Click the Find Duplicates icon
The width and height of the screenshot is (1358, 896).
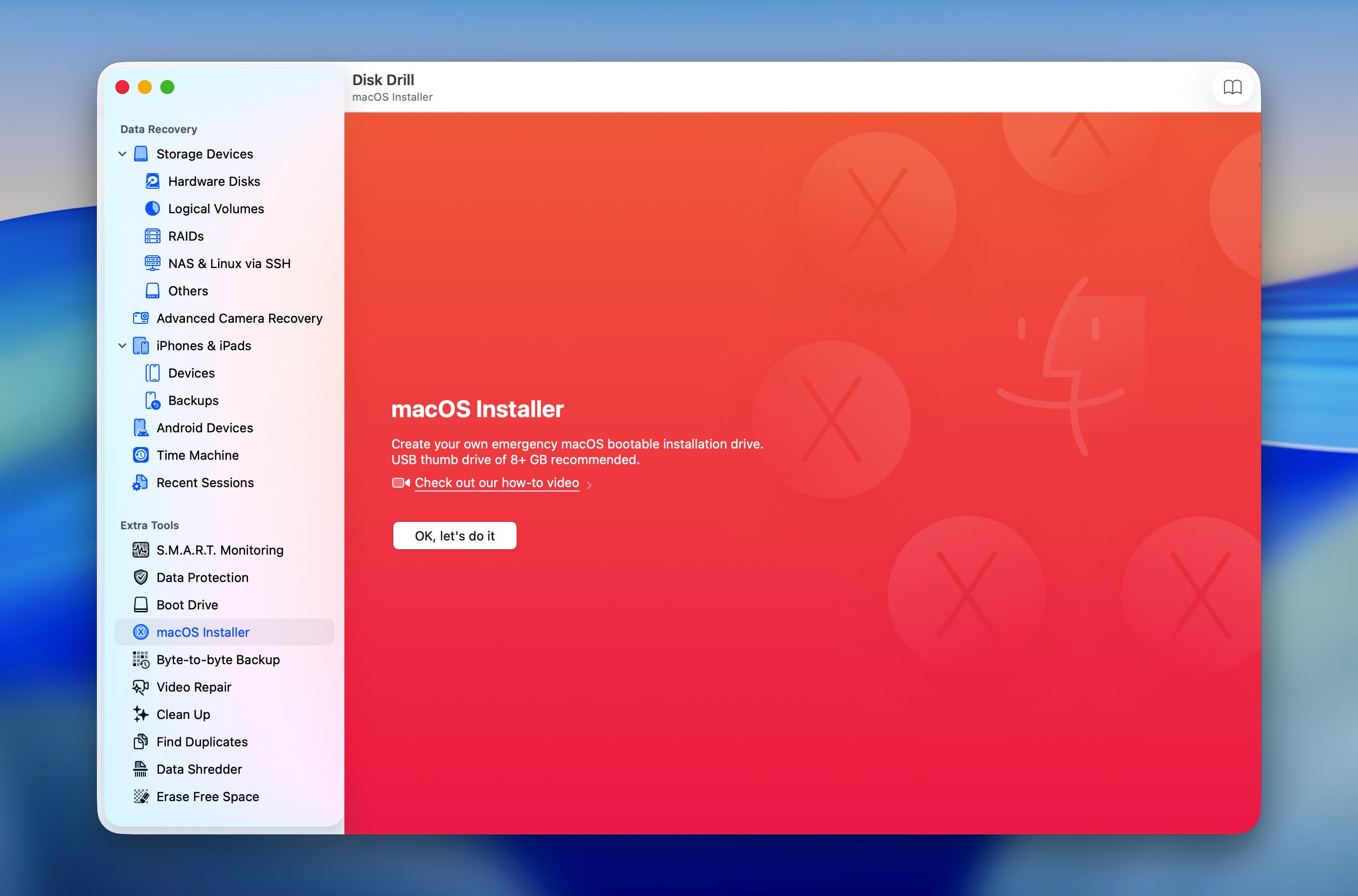pos(140,742)
